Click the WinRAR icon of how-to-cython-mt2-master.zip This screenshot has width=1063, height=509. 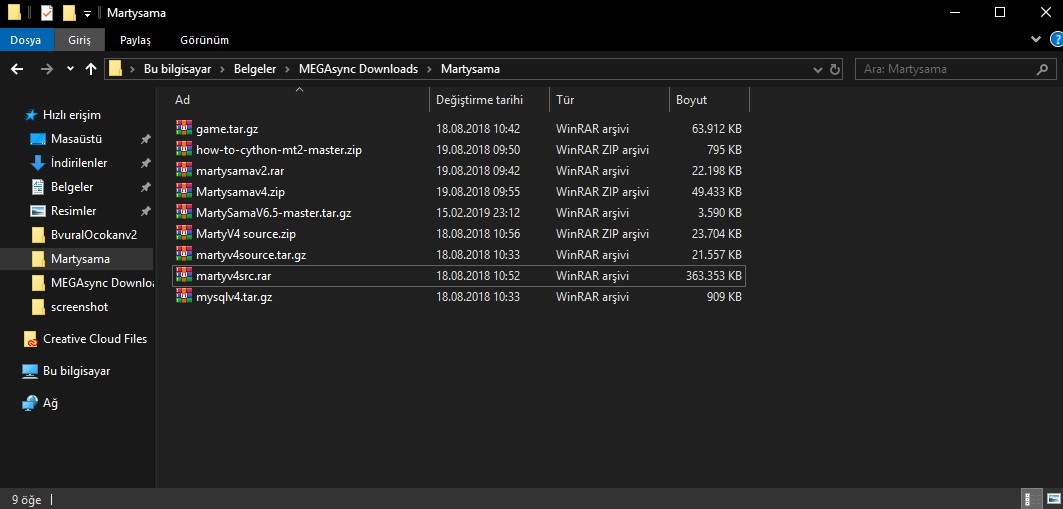pos(184,149)
